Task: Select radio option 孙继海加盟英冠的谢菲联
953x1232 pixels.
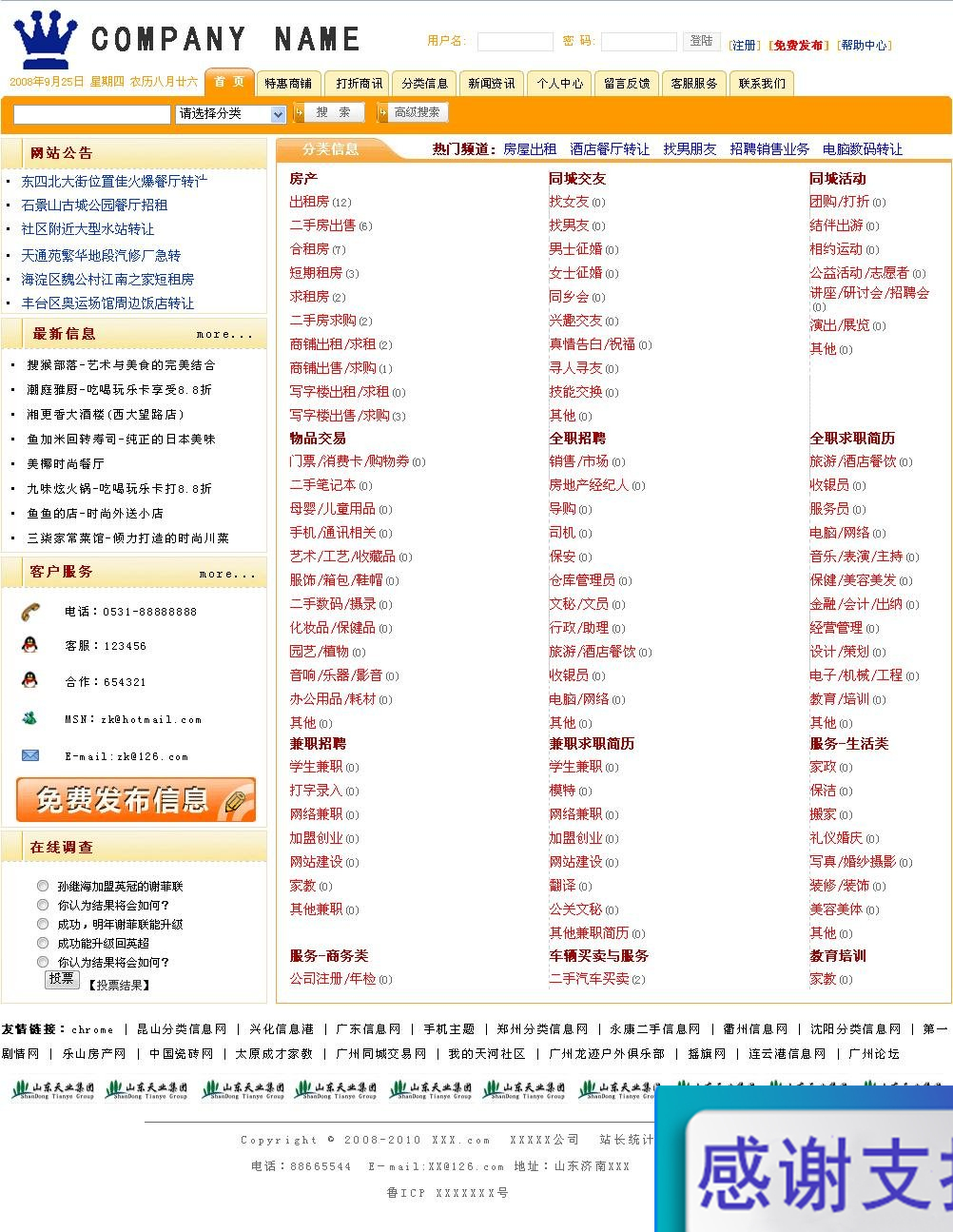Action: [43, 886]
